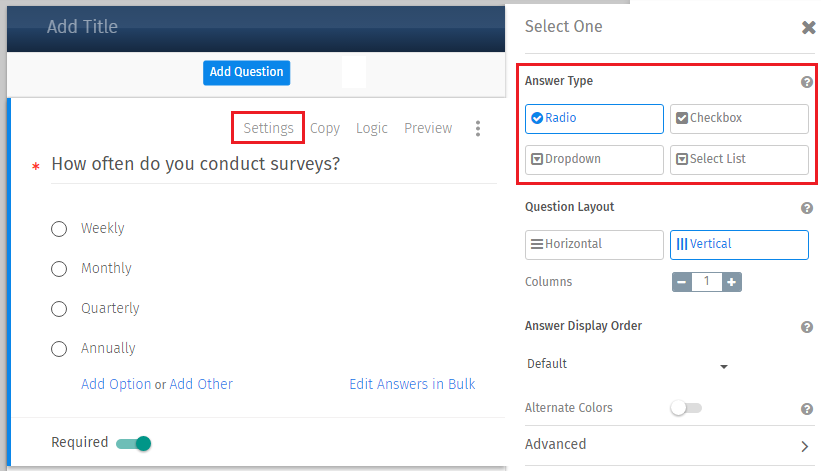This screenshot has width=821, height=471.
Task: Click the Alternate Colors help icon
Action: click(x=807, y=409)
